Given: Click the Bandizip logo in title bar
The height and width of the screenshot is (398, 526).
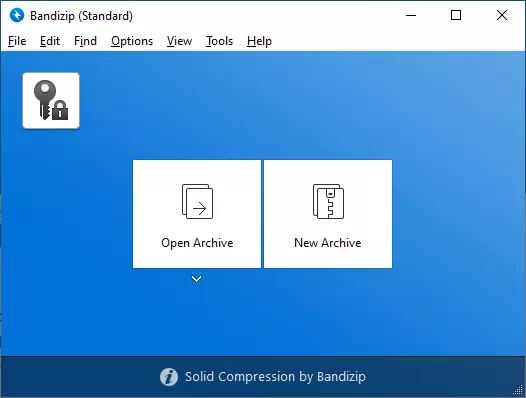Looking at the screenshot, I should coord(17,15).
